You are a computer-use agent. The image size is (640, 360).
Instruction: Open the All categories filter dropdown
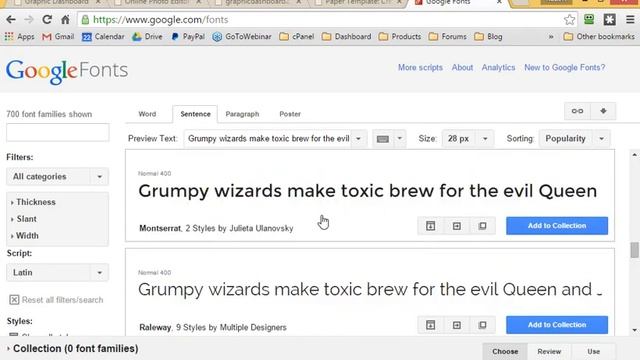[x=58, y=177]
